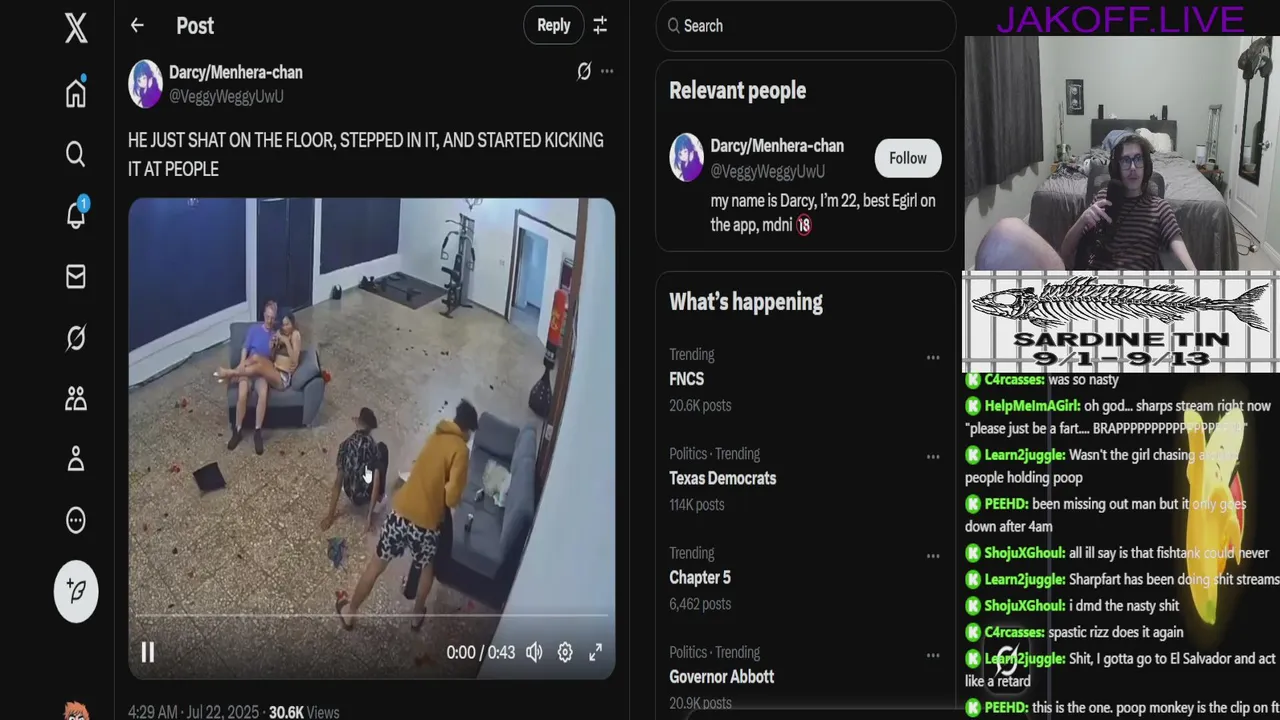1280x720 pixels.
Task: Click chat username HelpMeImAGirl
Action: point(1031,406)
